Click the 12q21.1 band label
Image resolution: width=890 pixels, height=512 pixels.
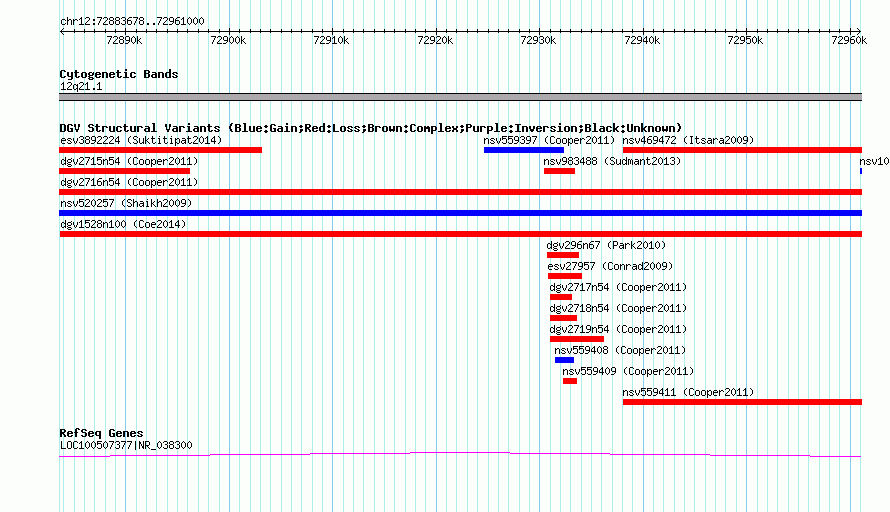pos(81,86)
